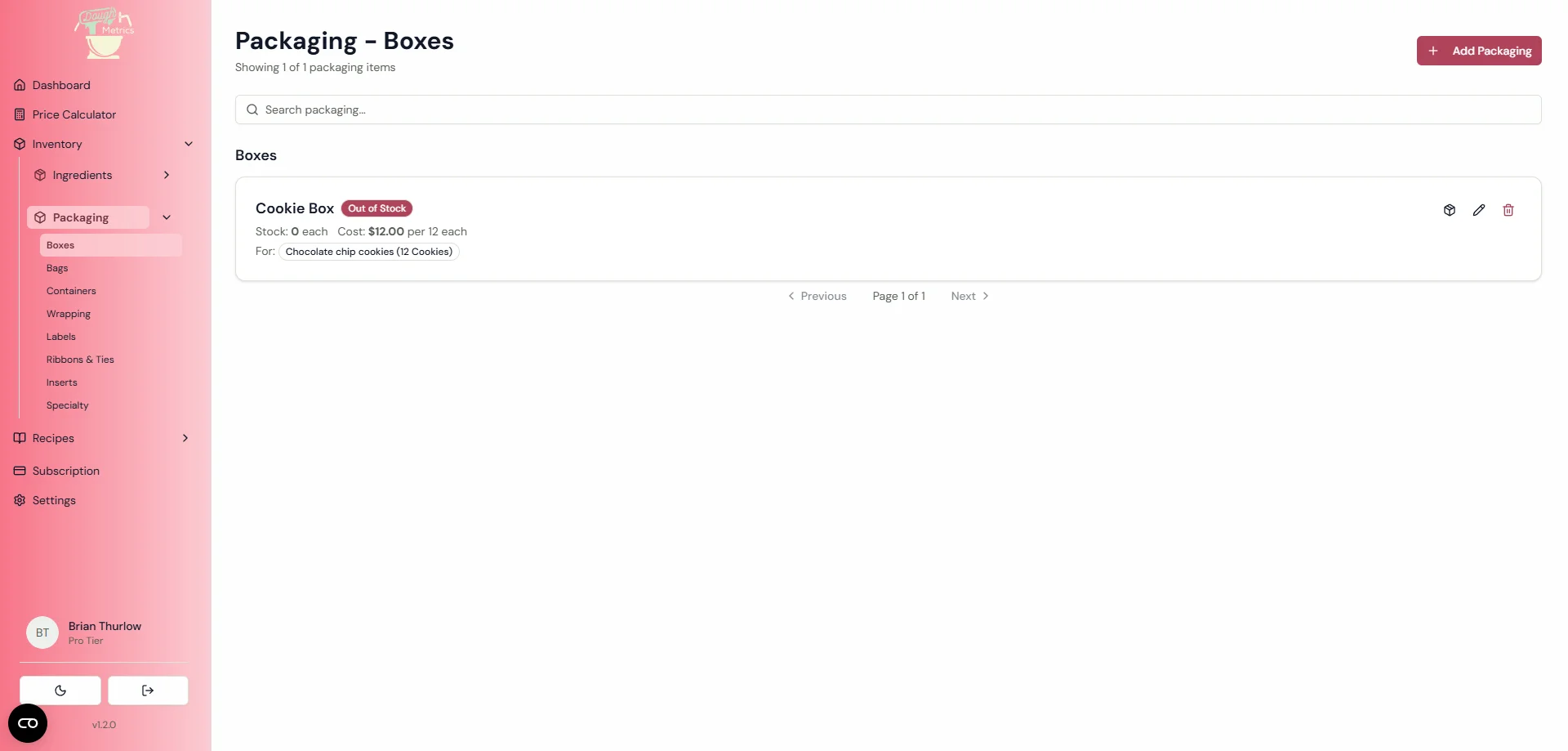Delete Cookie Box using trash icon
This screenshot has height=751, width=1568.
click(1508, 210)
